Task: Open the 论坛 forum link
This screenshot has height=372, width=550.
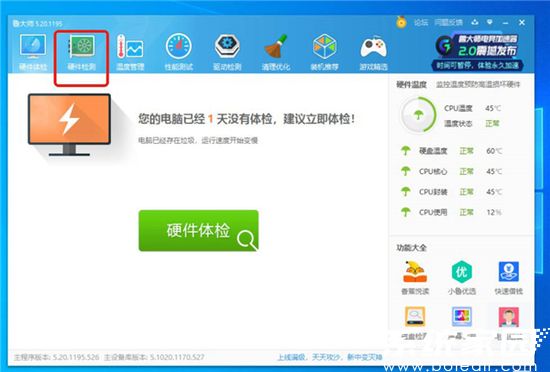Action: pos(421,23)
